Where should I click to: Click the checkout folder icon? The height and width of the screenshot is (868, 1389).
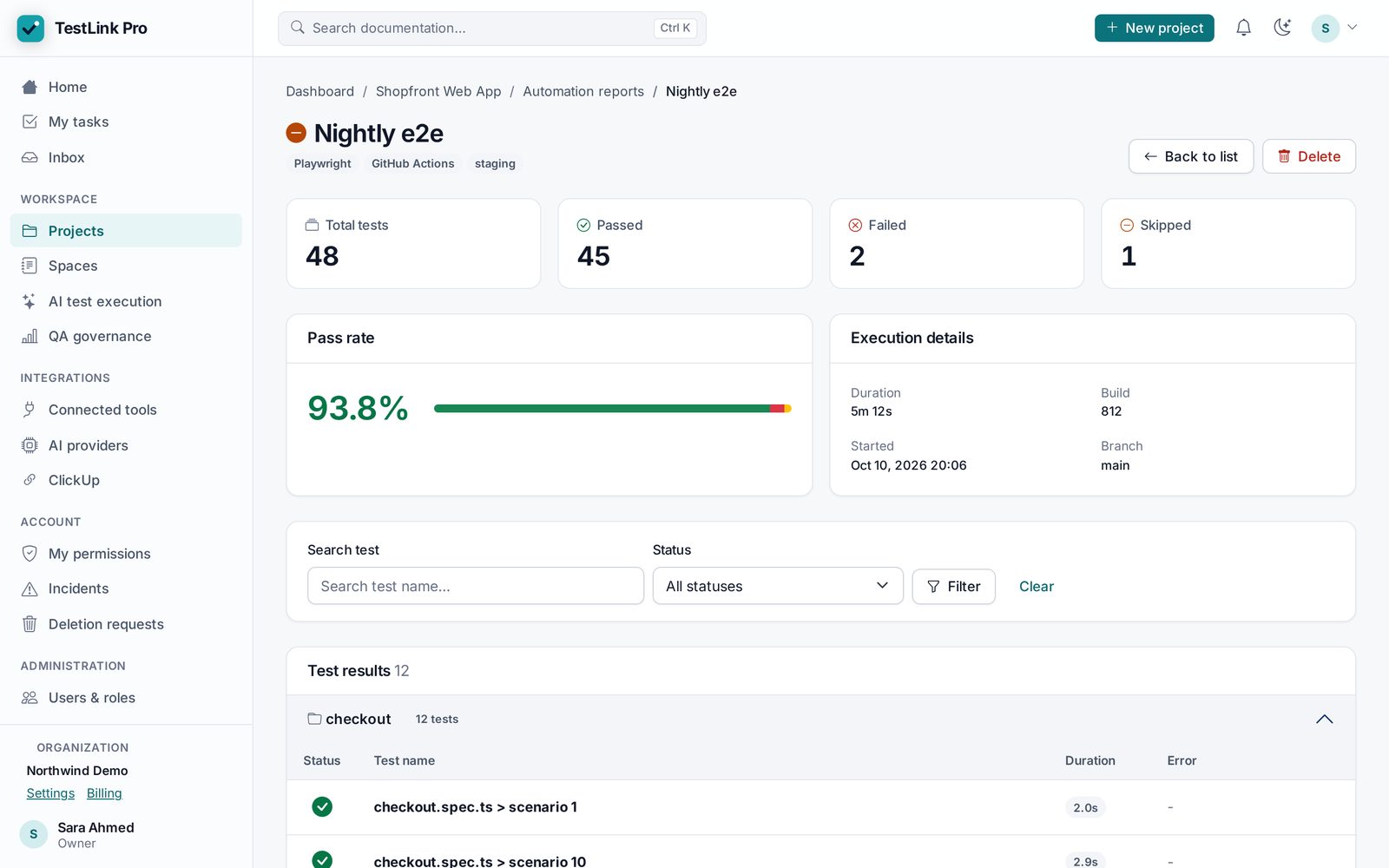pyautogui.click(x=314, y=719)
